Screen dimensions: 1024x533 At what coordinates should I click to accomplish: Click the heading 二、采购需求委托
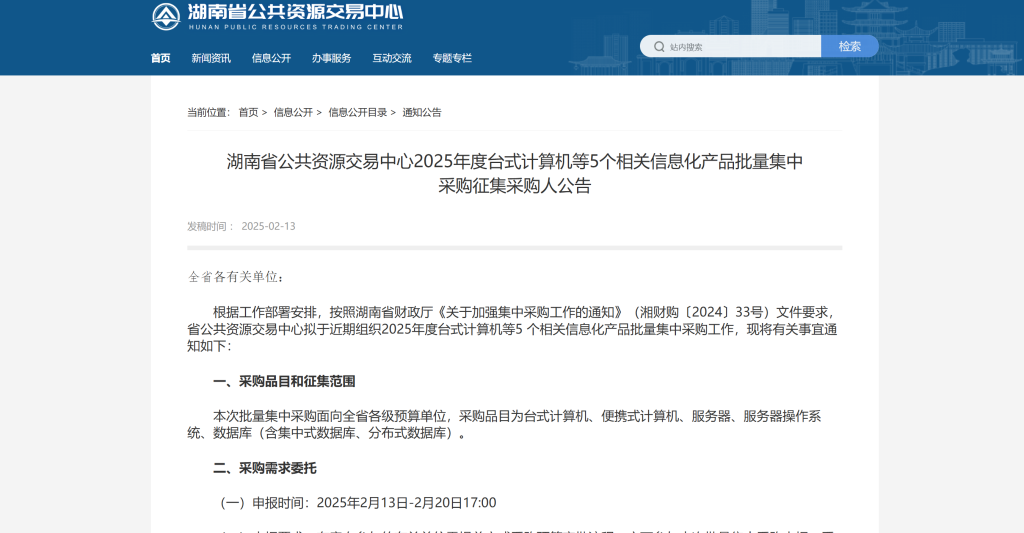tap(264, 468)
